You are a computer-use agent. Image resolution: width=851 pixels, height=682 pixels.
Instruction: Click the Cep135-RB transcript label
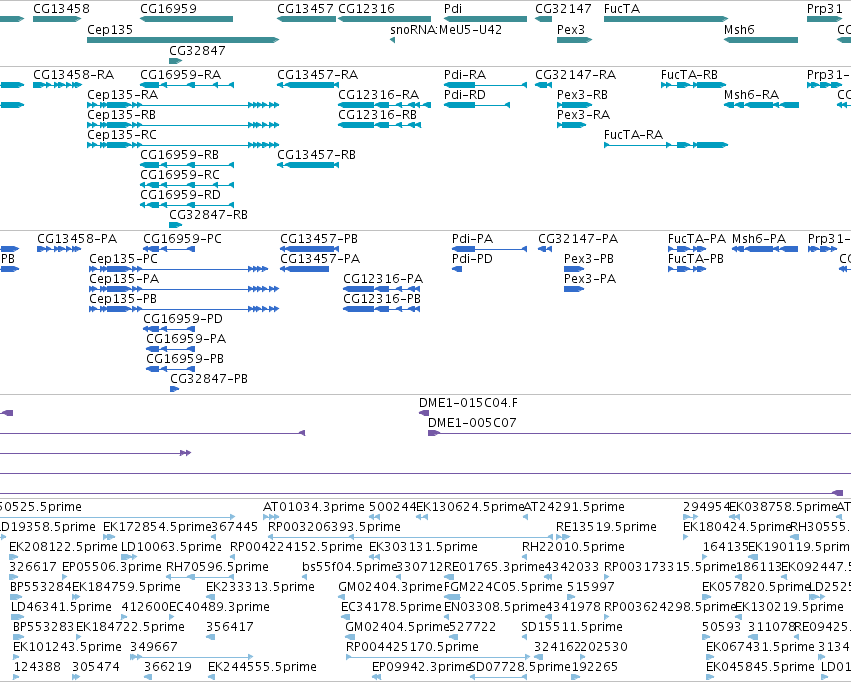tap(122, 115)
